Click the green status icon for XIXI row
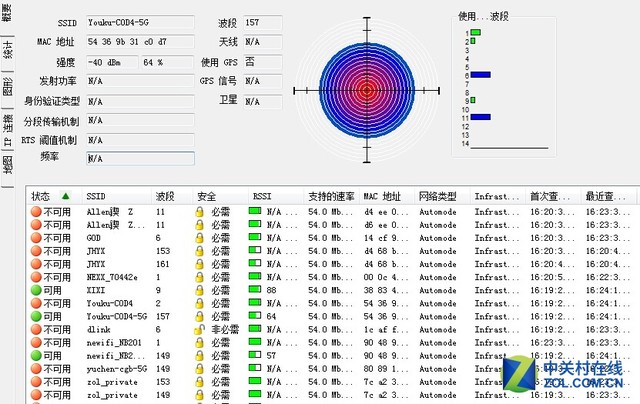 pyautogui.click(x=36, y=290)
